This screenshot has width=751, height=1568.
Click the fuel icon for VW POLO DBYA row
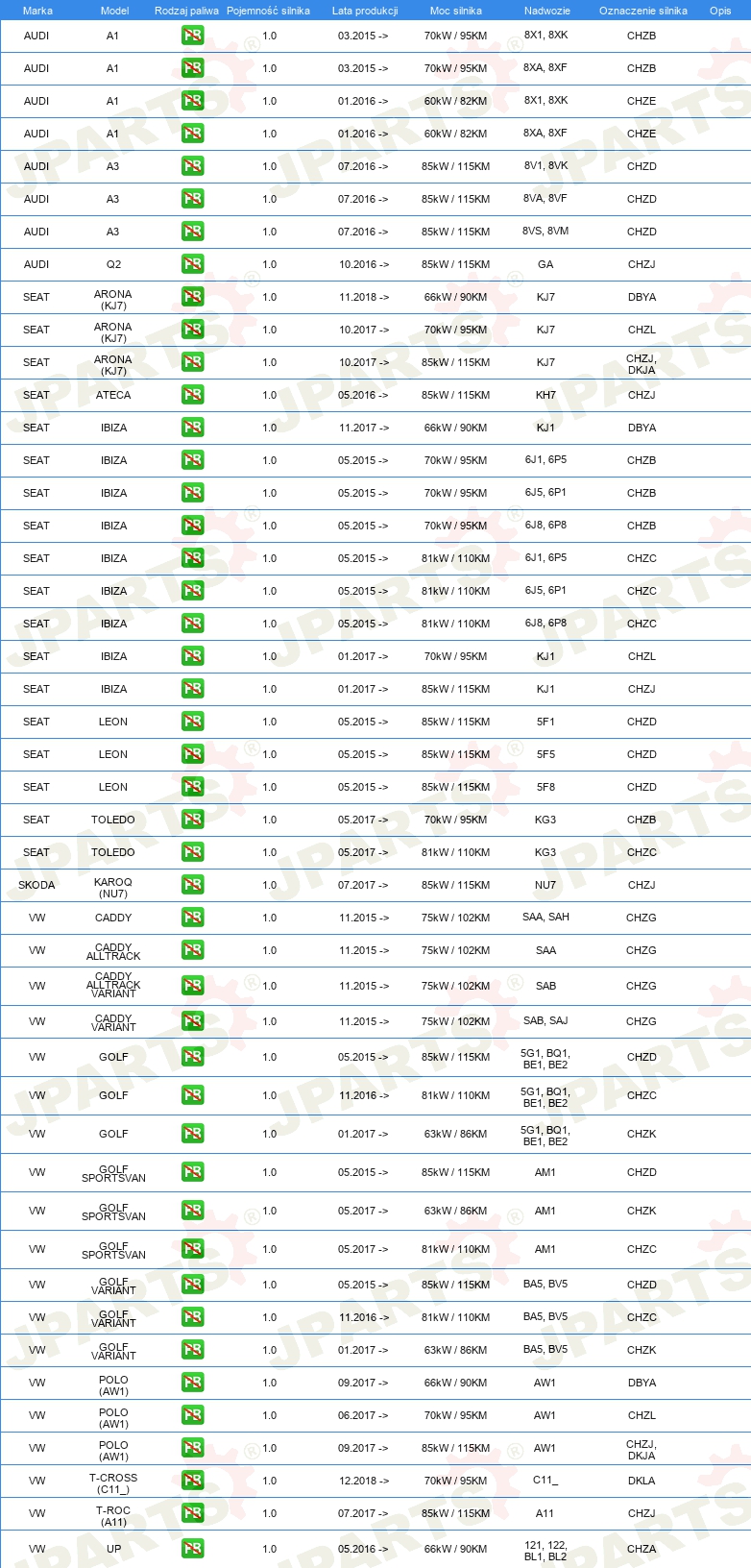pyautogui.click(x=192, y=1383)
